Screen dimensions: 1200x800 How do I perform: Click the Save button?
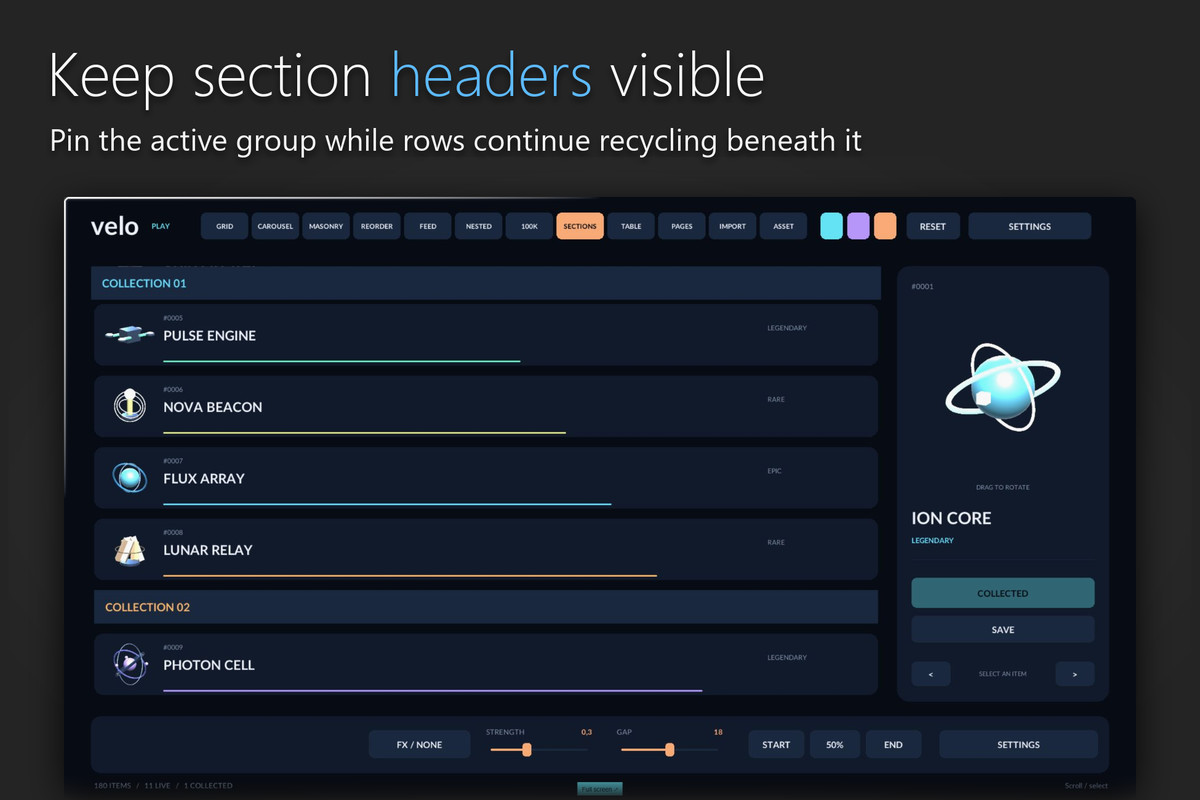[x=1003, y=629]
